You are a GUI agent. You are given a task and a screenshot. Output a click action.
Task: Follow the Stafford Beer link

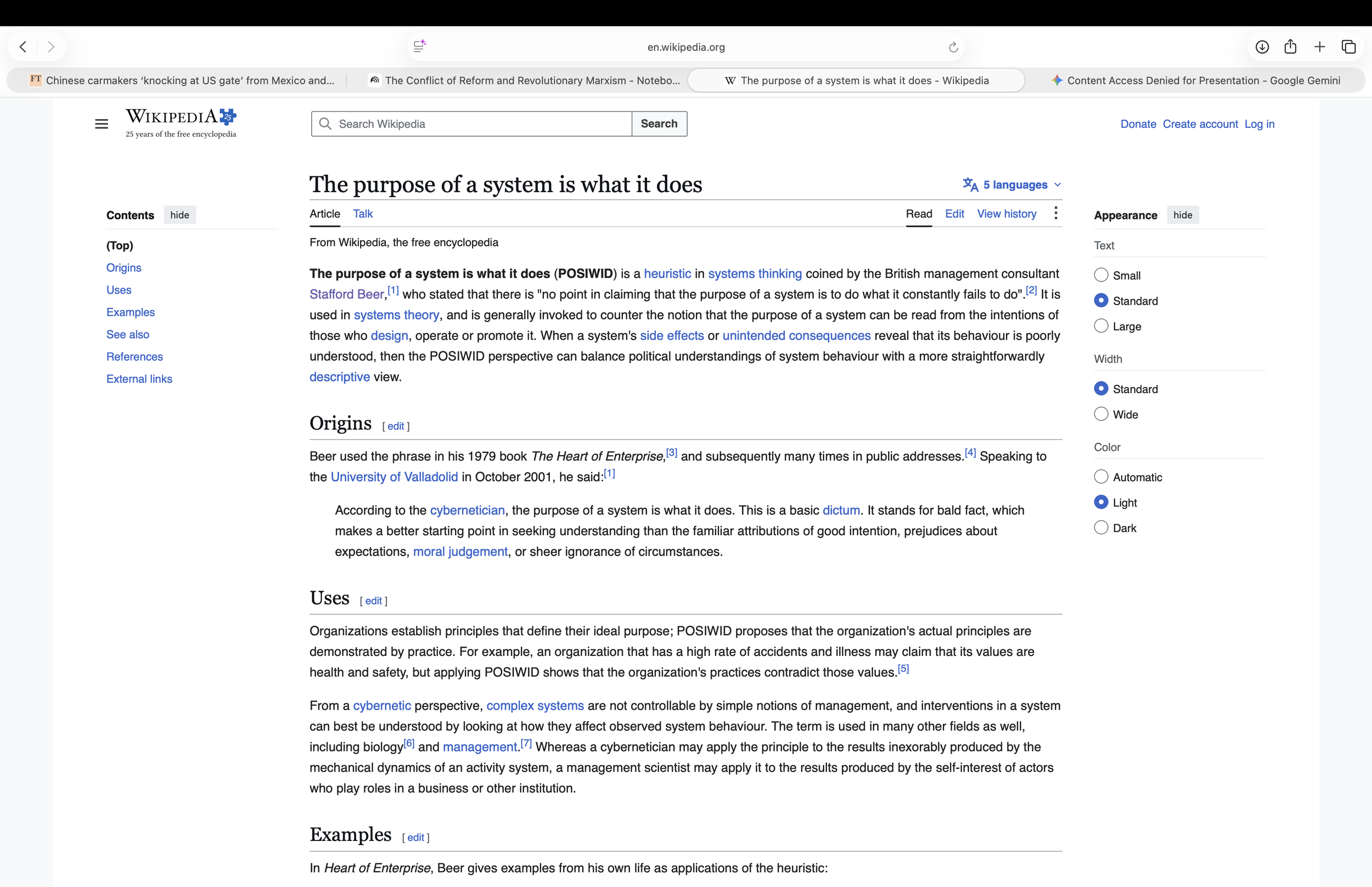pos(347,294)
